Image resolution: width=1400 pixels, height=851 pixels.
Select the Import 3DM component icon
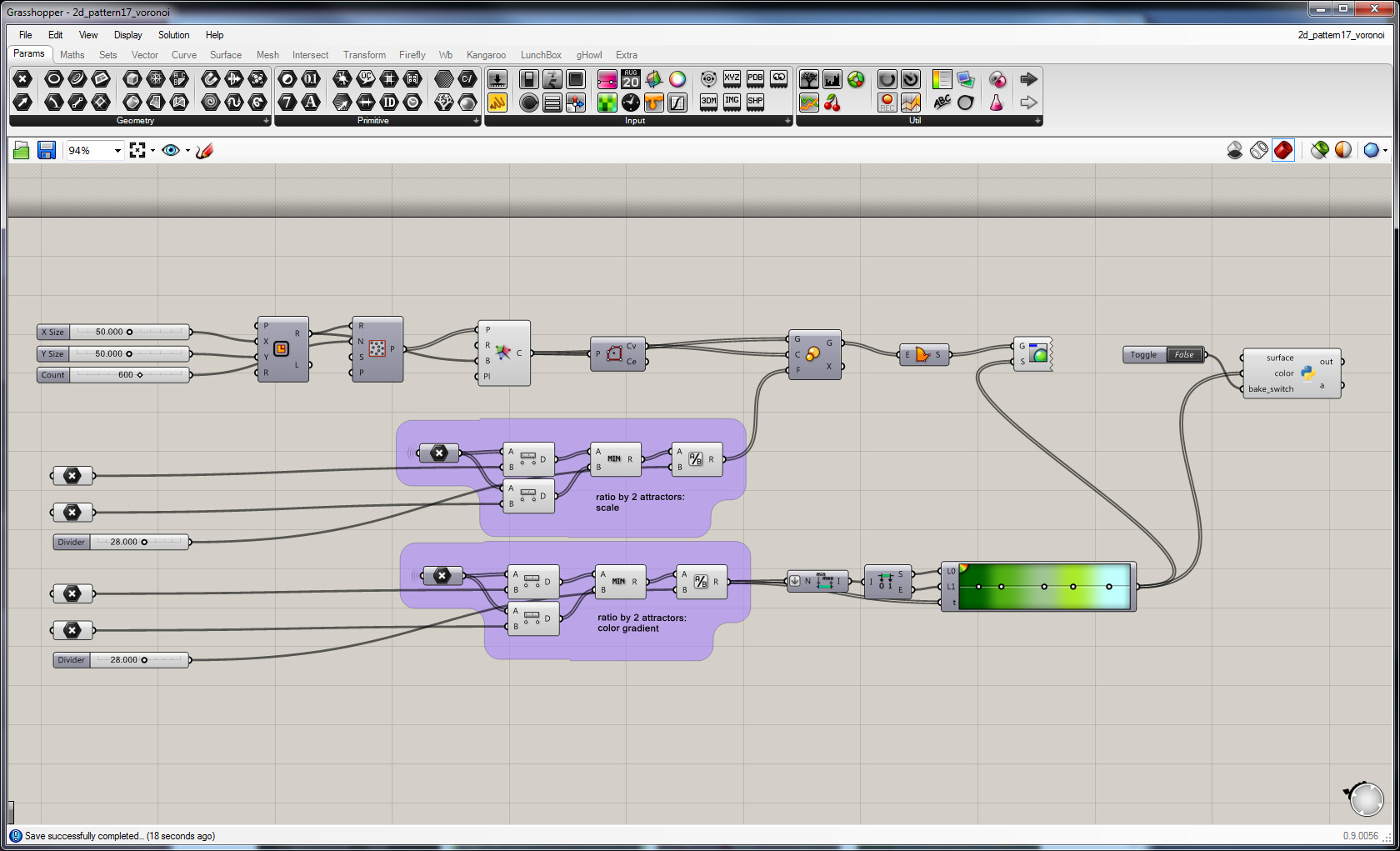[x=708, y=102]
